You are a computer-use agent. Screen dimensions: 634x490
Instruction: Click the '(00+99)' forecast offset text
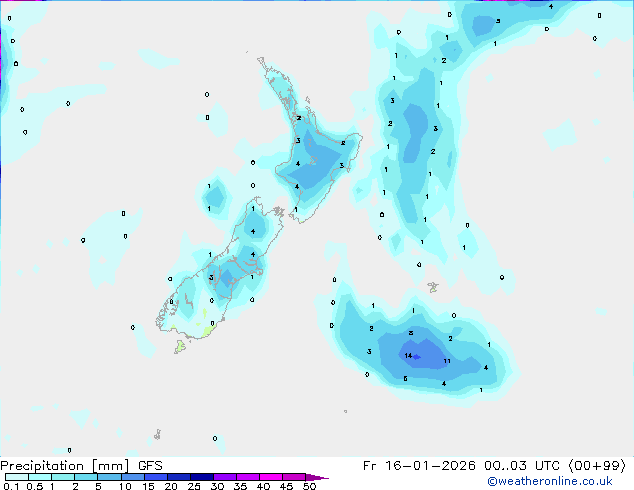tap(597, 466)
